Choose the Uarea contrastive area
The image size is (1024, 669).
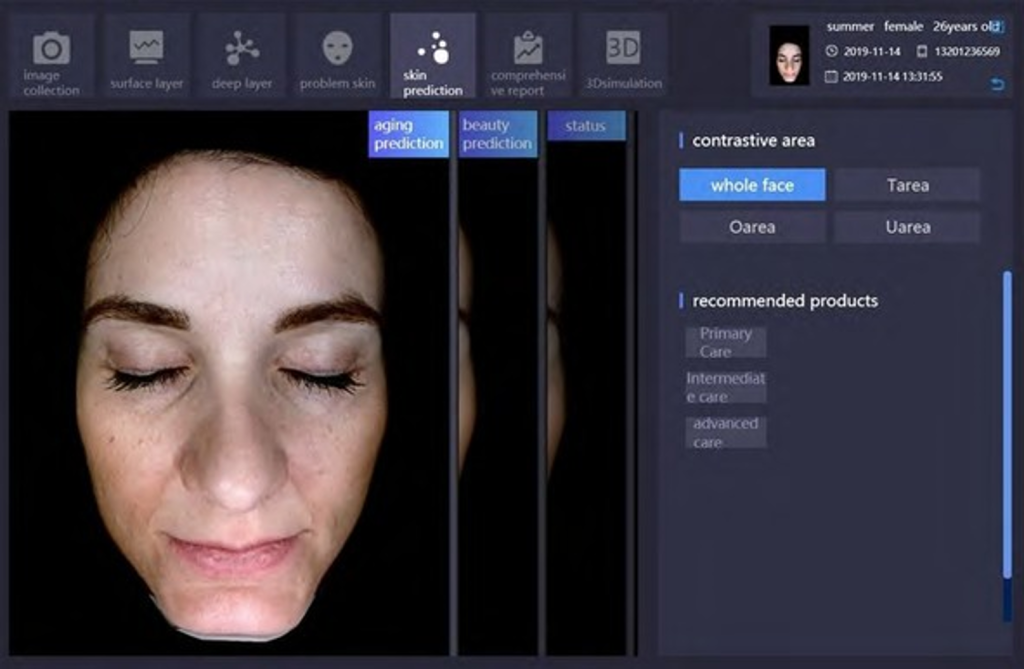pyautogui.click(x=907, y=227)
